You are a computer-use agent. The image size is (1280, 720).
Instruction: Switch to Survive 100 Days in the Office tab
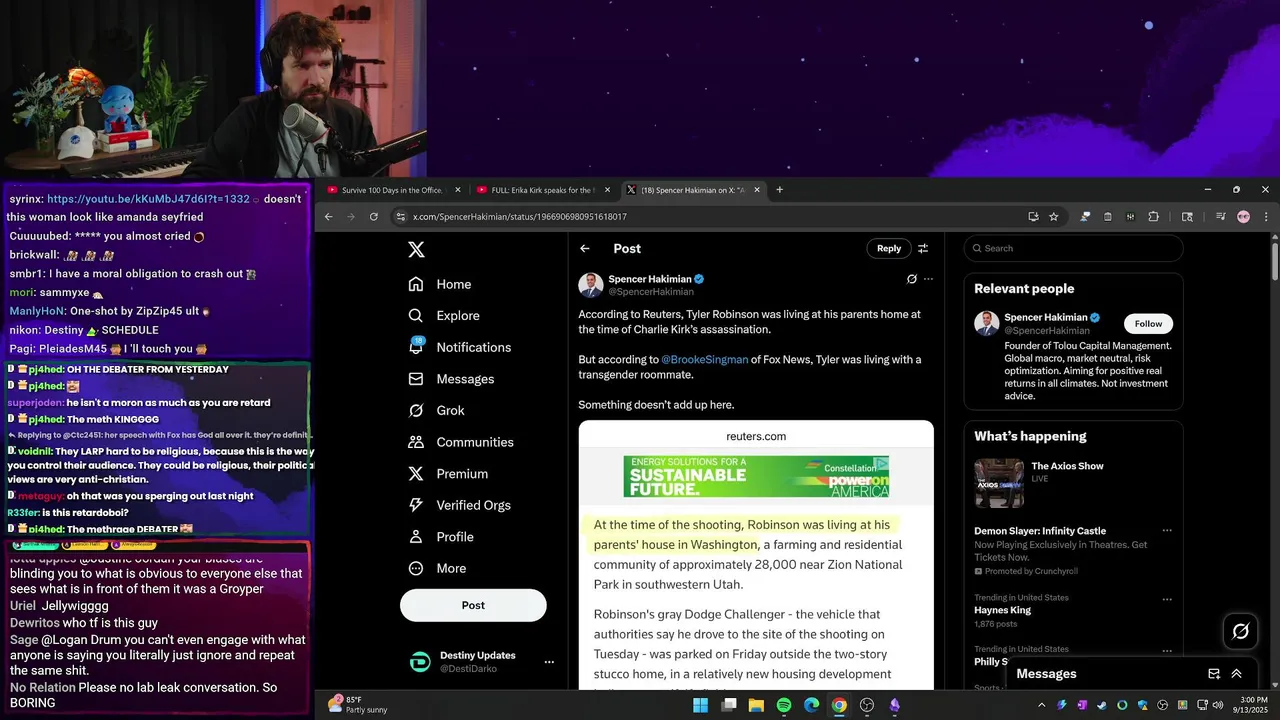[391, 190]
